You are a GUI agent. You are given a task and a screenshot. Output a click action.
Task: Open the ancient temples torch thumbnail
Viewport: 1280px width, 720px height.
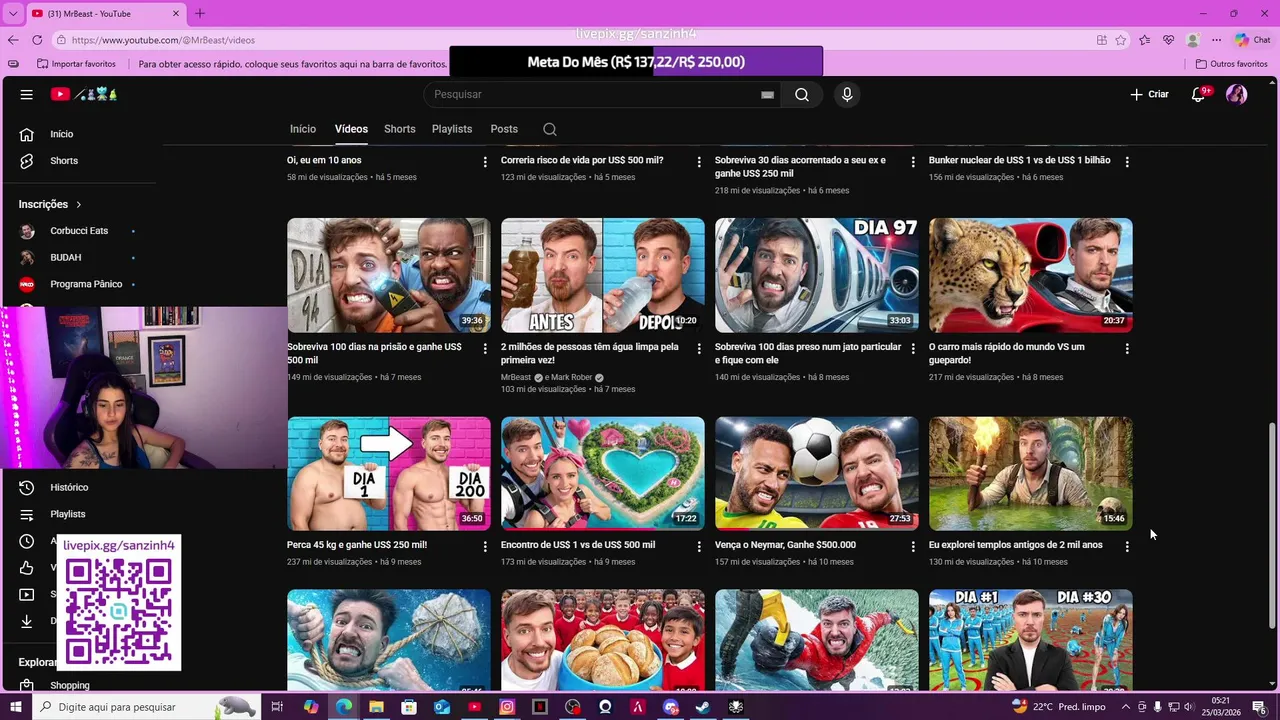1031,473
